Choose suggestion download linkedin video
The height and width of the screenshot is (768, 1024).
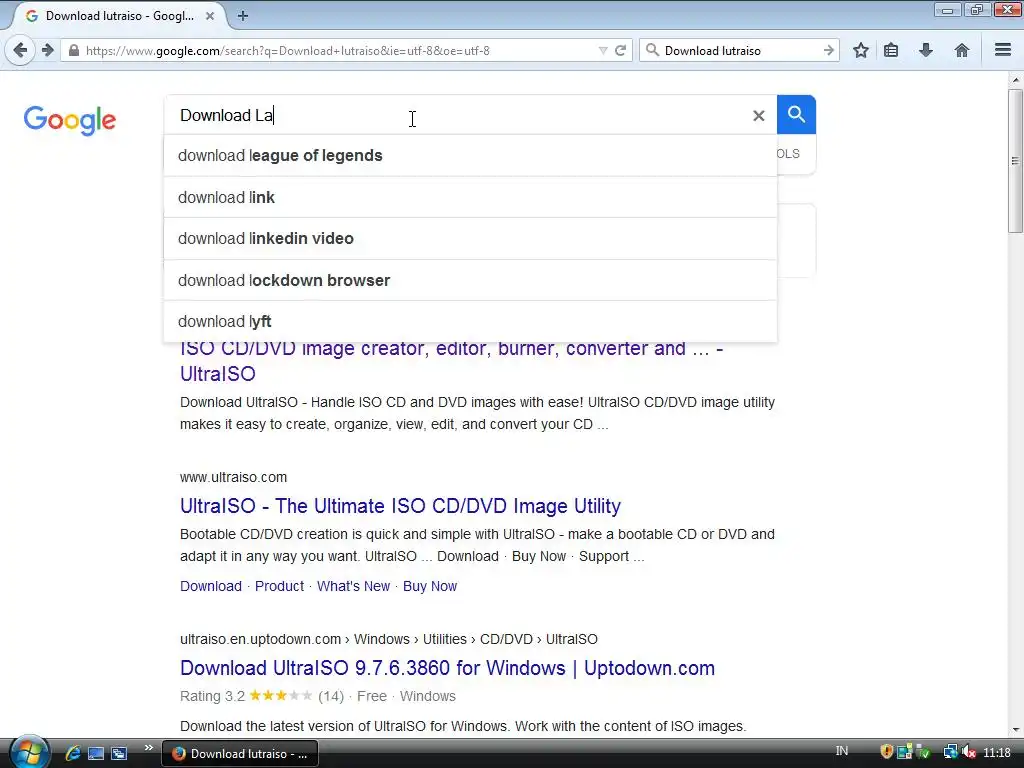[470, 238]
